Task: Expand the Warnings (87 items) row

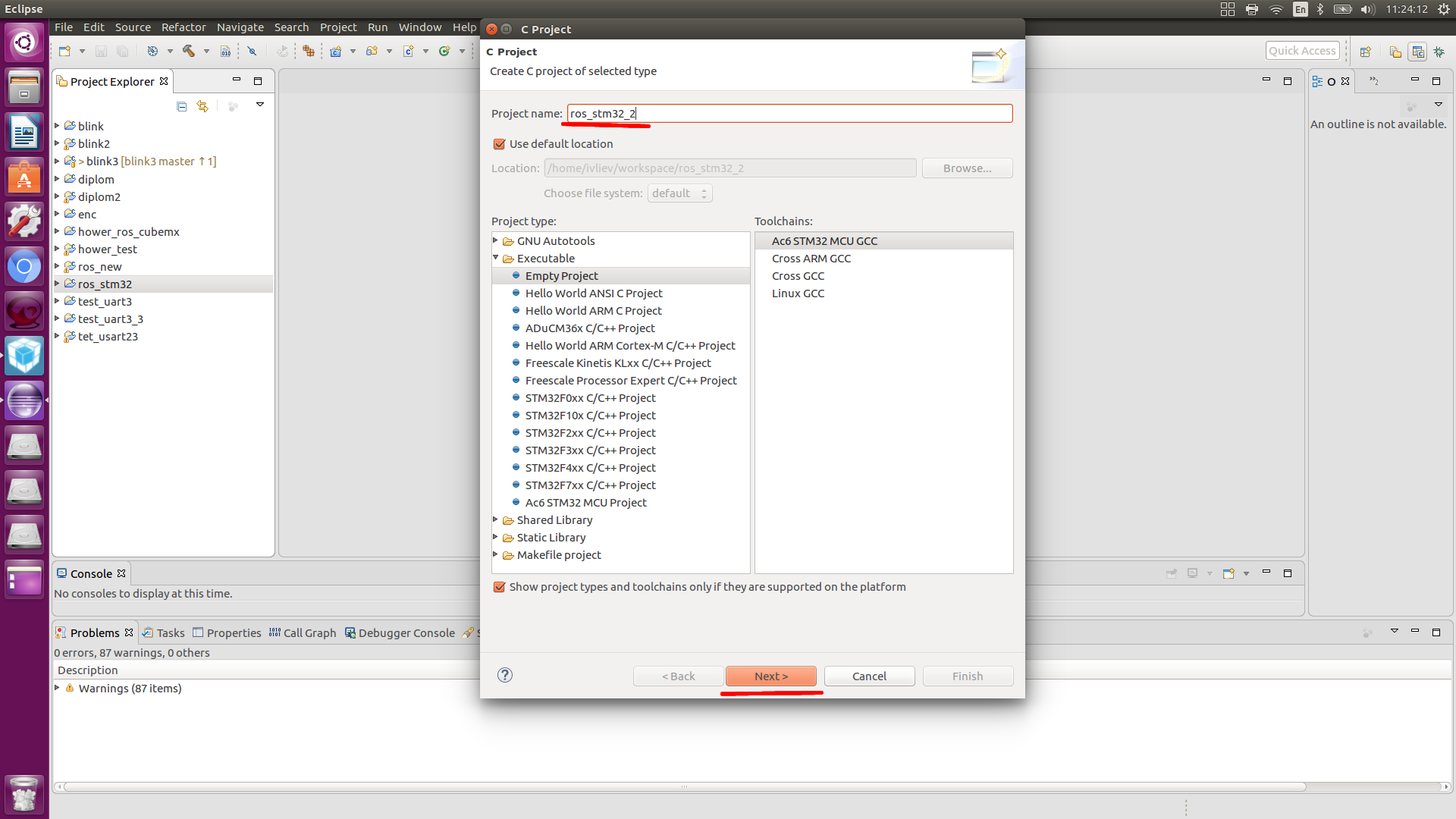Action: coord(57,688)
